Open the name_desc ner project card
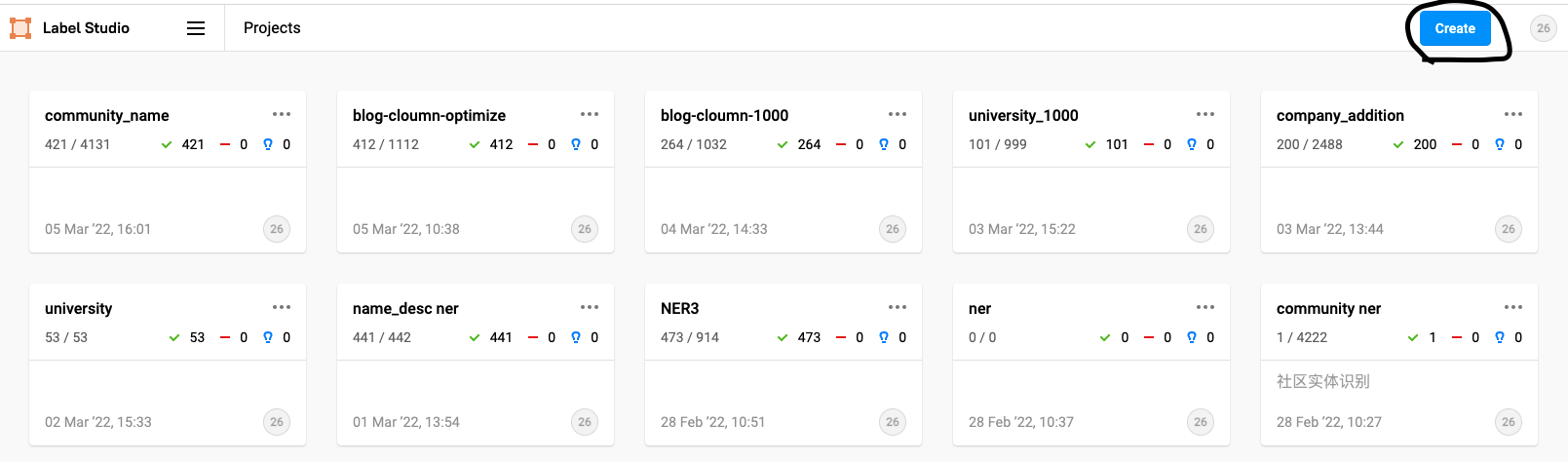The image size is (1568, 462). click(x=476, y=365)
